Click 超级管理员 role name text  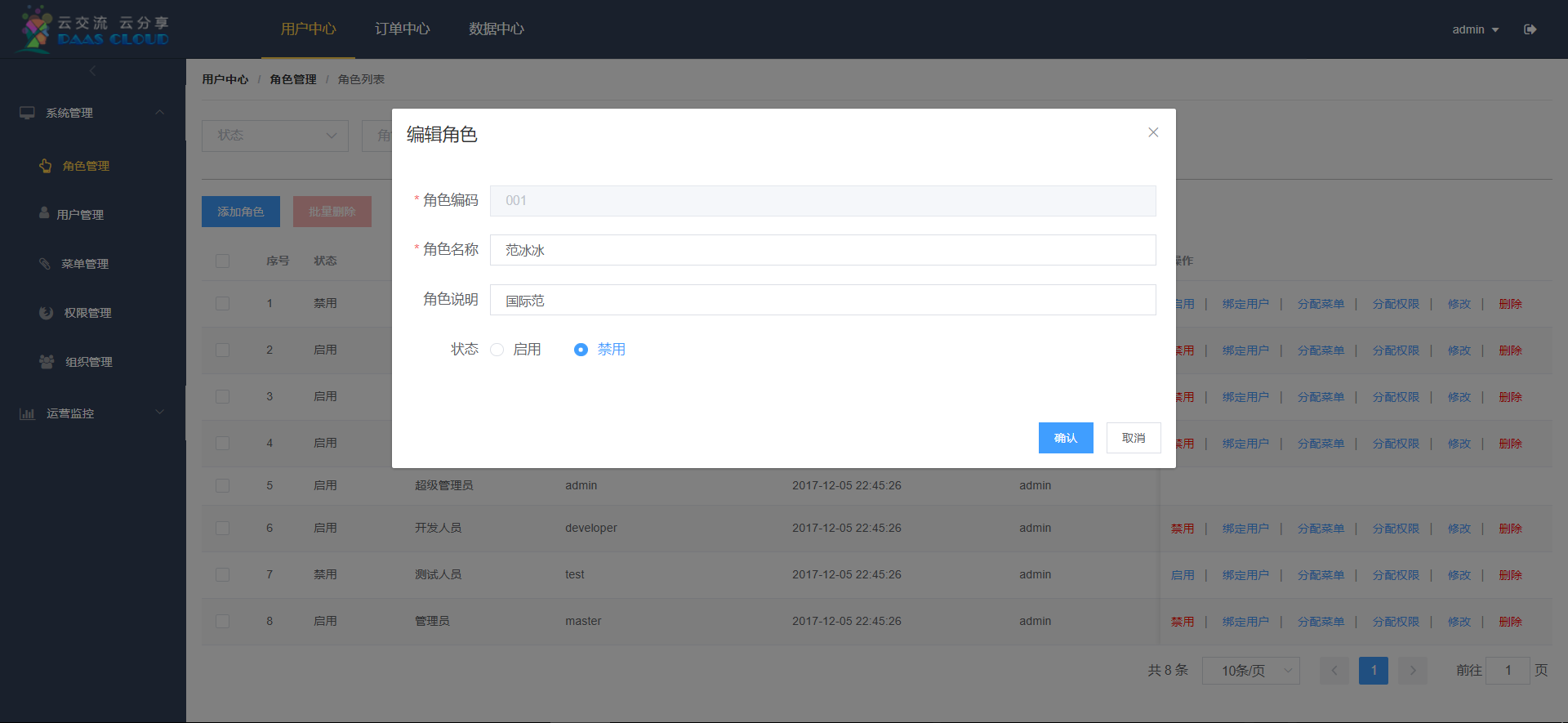point(444,485)
